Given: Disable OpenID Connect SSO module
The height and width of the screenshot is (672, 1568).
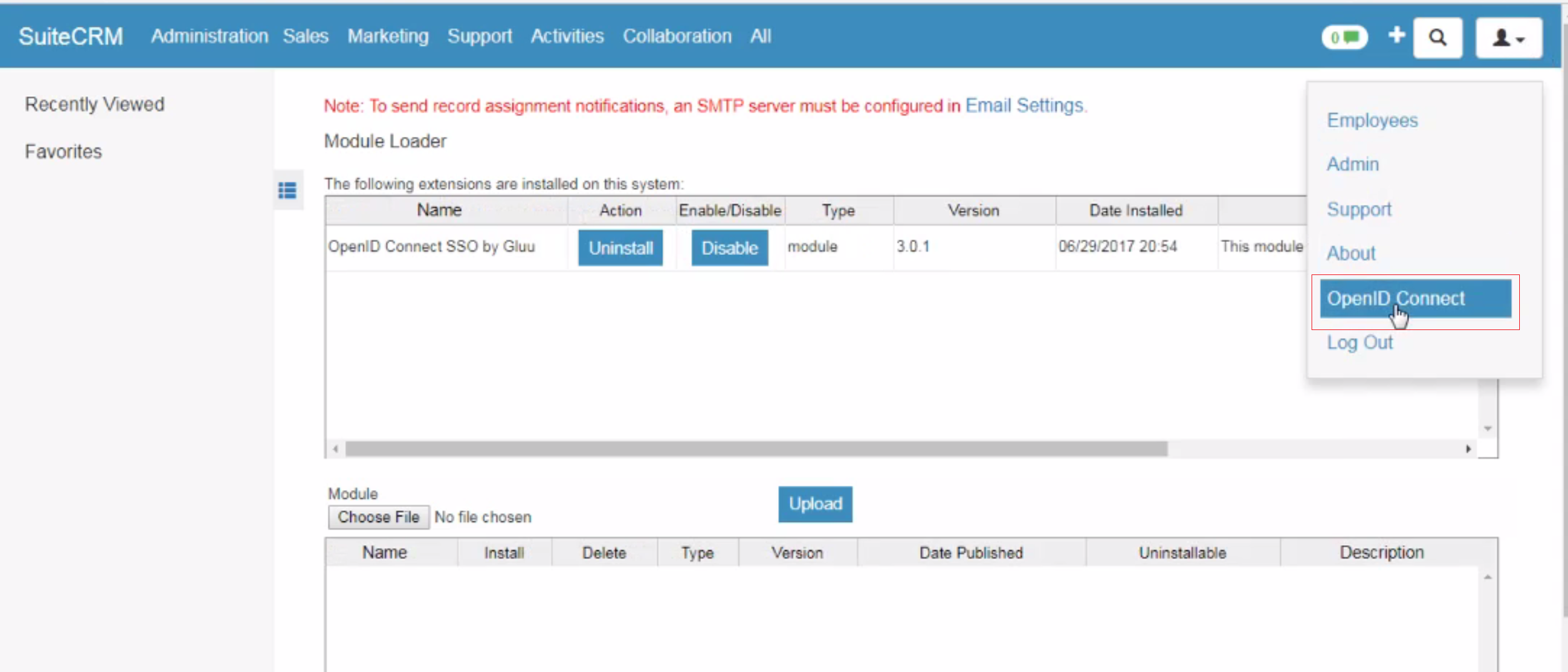Looking at the screenshot, I should point(729,248).
